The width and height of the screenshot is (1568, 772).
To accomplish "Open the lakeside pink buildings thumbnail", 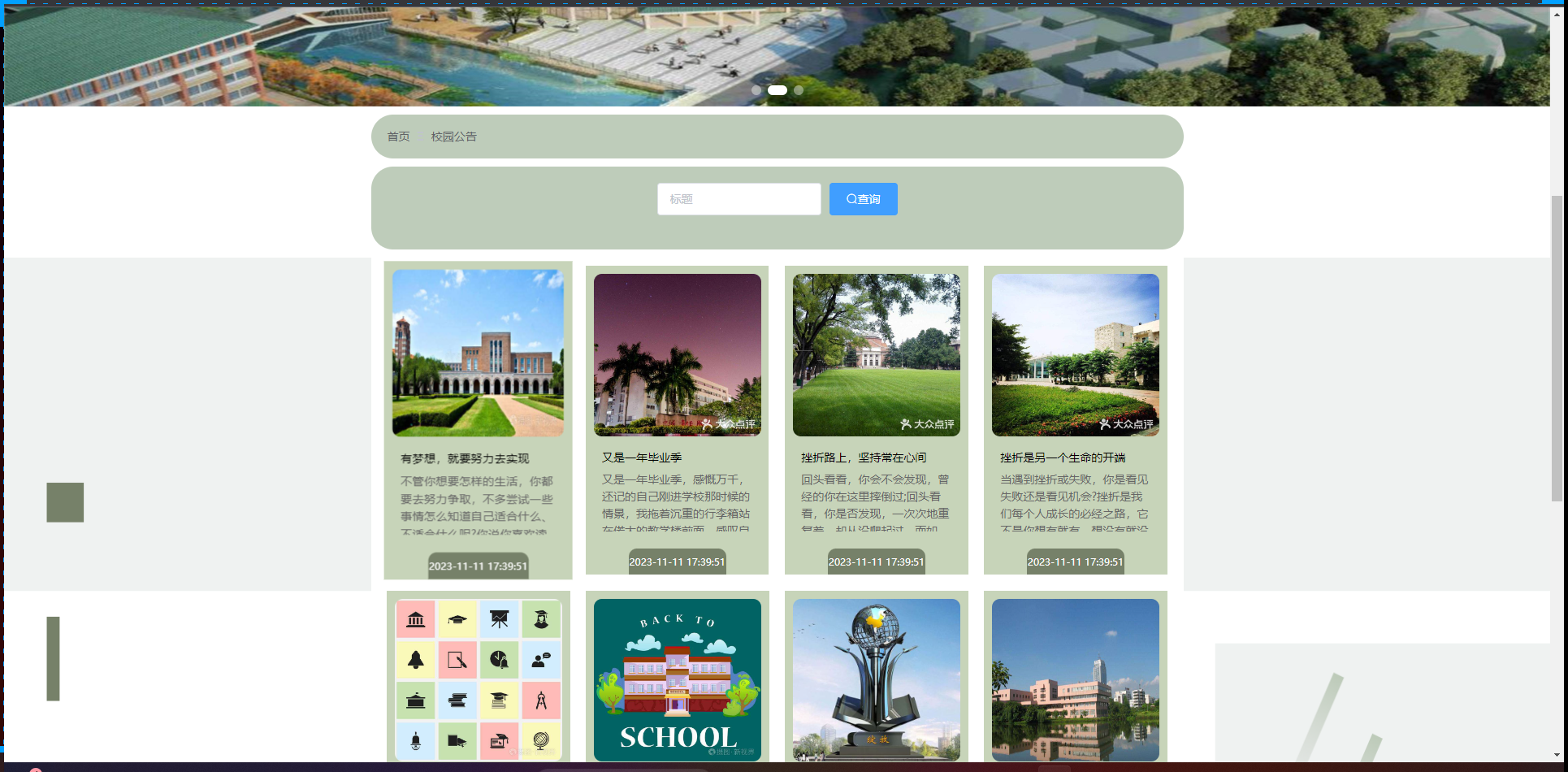I will click(x=1076, y=680).
